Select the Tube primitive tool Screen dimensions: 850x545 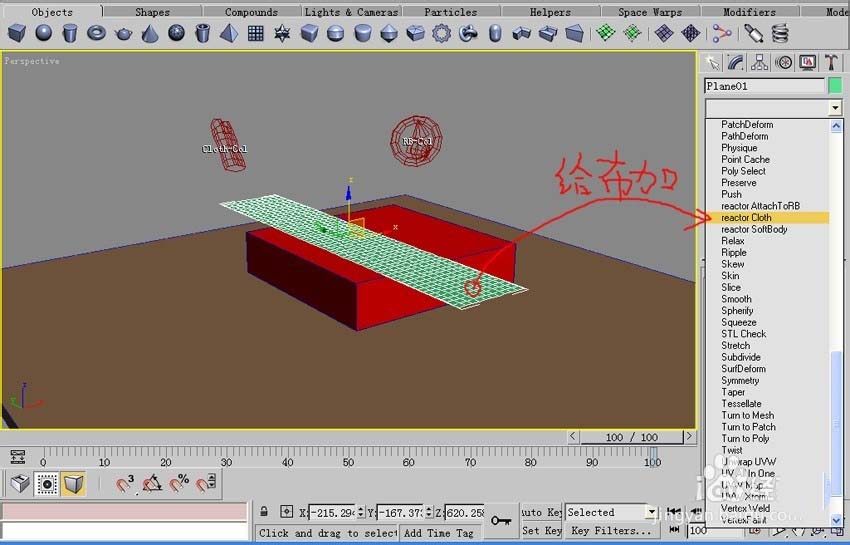202,34
